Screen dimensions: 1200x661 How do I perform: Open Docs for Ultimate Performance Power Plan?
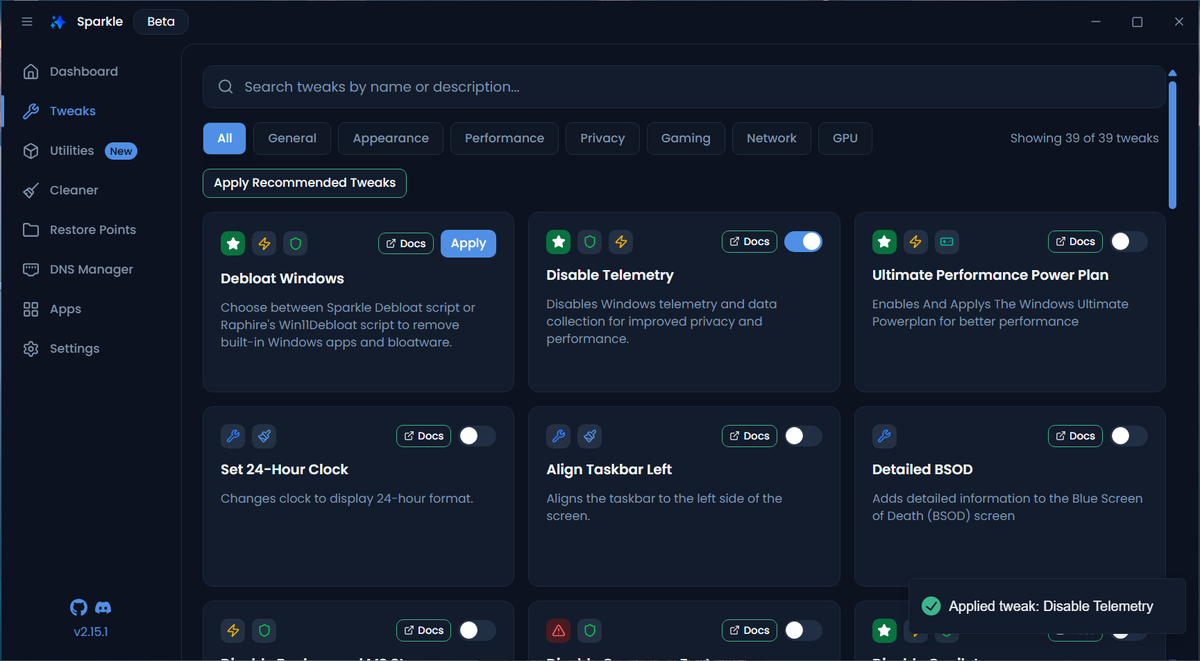pos(1076,241)
